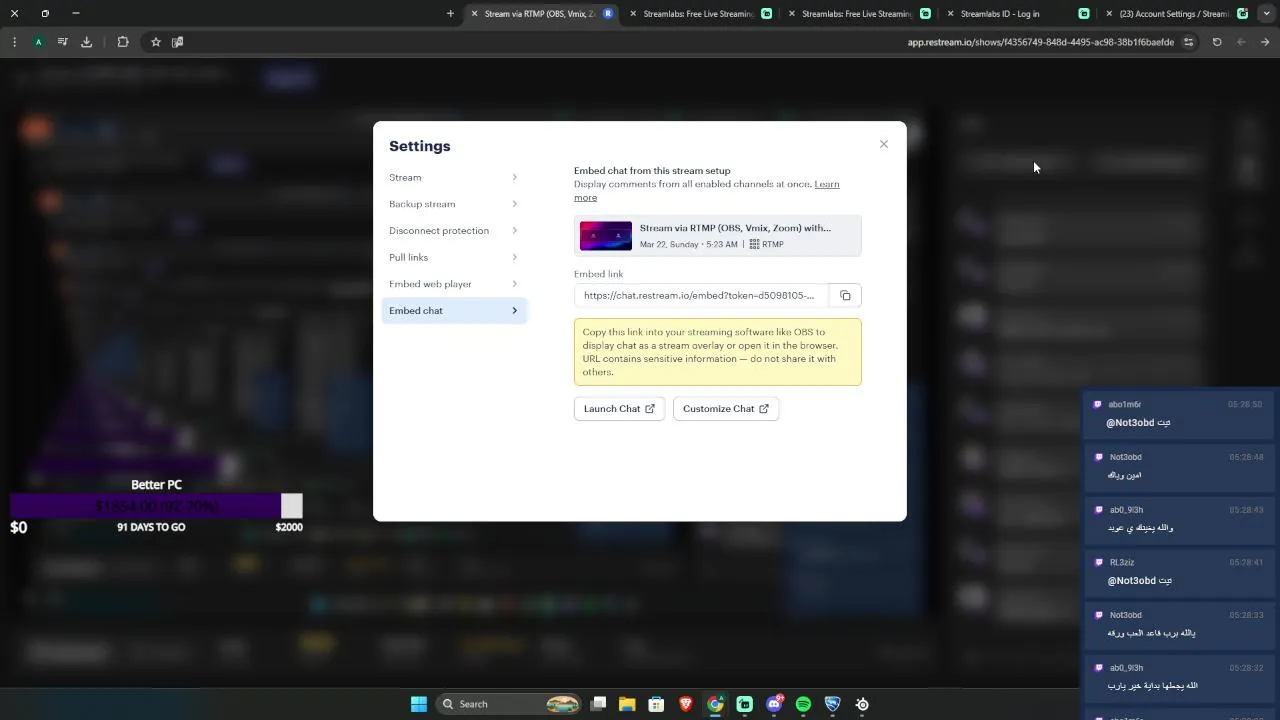Close the Stream via RTMP tab

[475, 14]
